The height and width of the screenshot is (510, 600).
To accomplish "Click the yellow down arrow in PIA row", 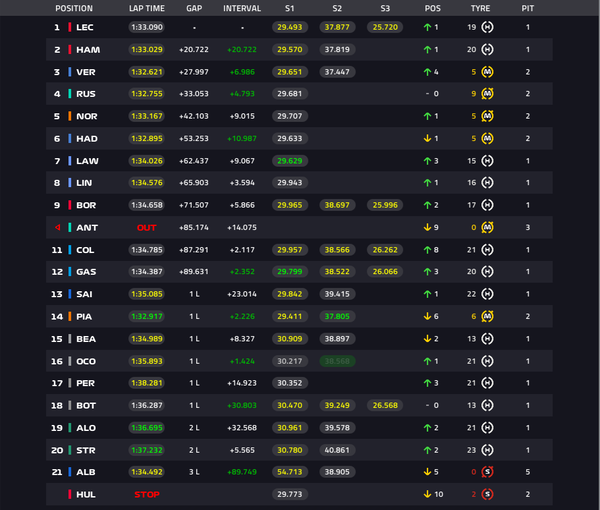I will tap(427, 316).
